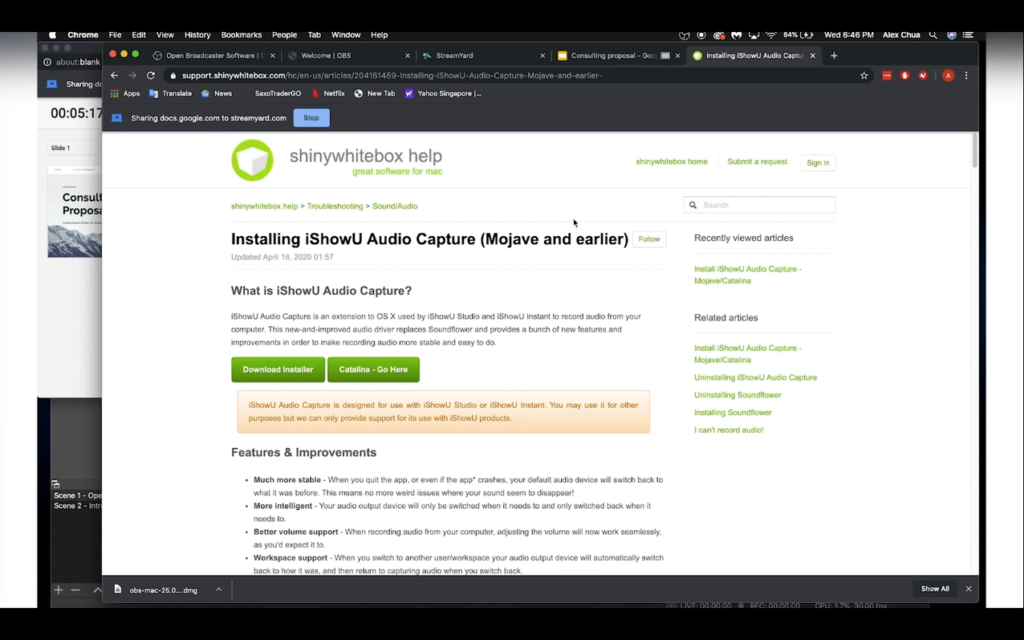Open the Translate bookmark

(170, 93)
